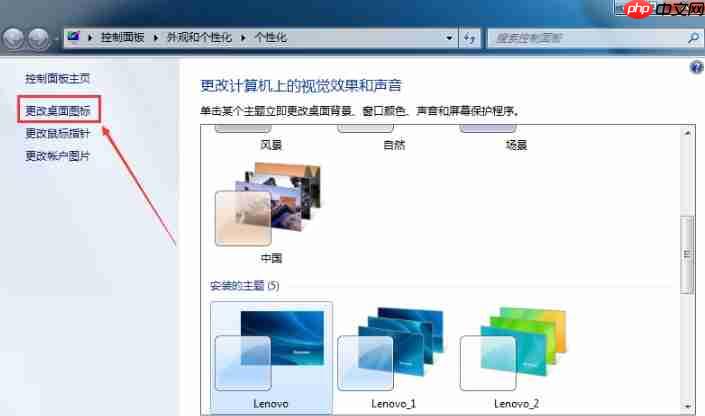Screen dimensions: 705x416
Task: Open 更改桌面图标 link
Action: [x=58, y=110]
